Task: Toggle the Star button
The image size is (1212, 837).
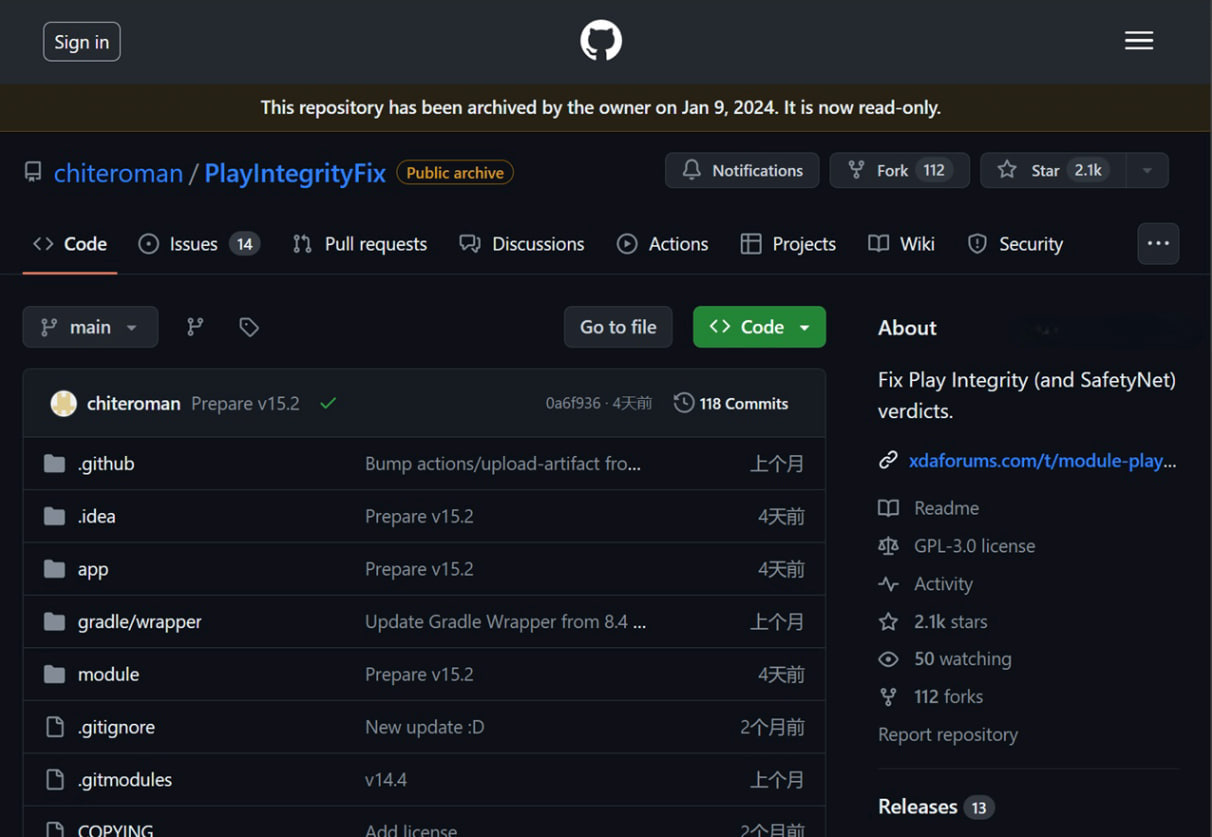Action: click(x=1053, y=170)
